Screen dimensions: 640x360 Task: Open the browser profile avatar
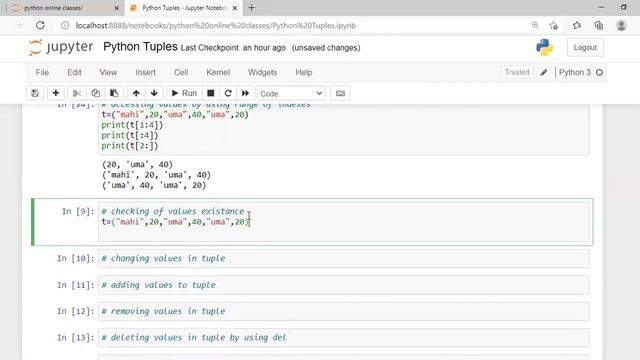621,25
